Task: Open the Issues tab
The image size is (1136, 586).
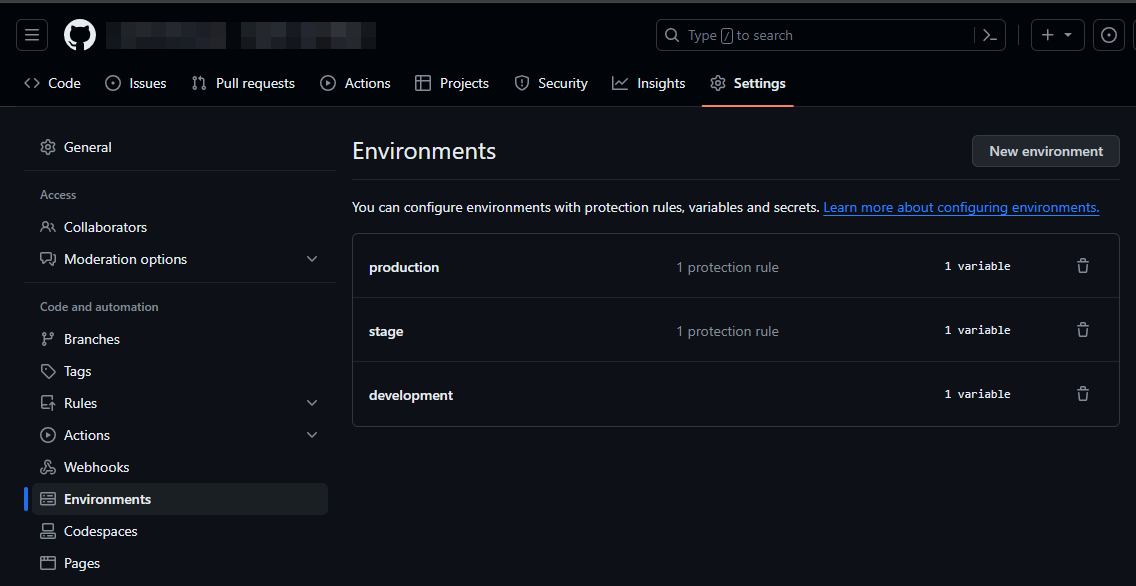Action: pyautogui.click(x=135, y=83)
